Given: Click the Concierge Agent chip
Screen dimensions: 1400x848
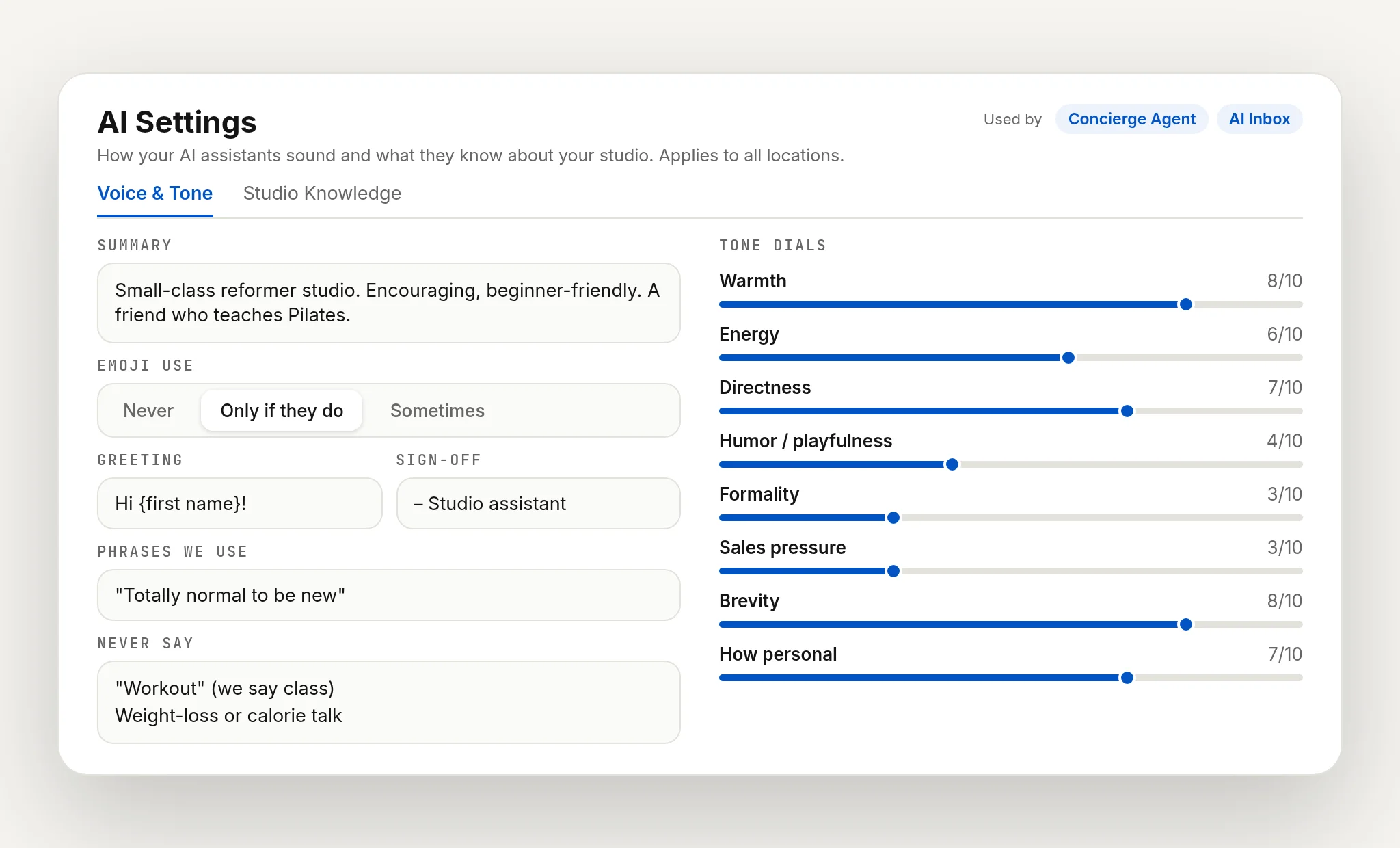Looking at the screenshot, I should 1131,119.
